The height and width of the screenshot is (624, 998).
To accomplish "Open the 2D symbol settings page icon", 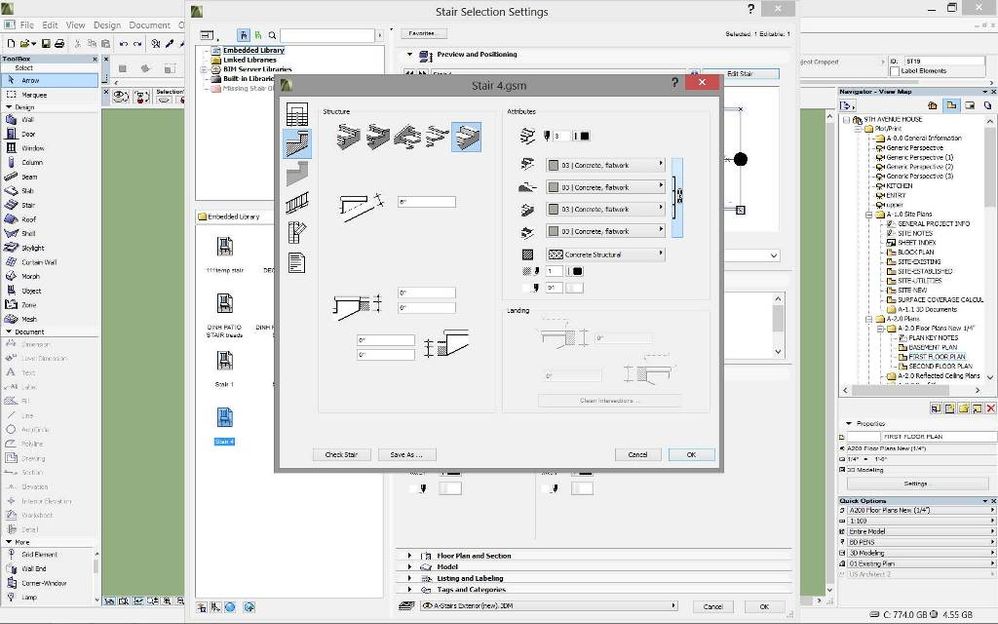I will coord(297,232).
